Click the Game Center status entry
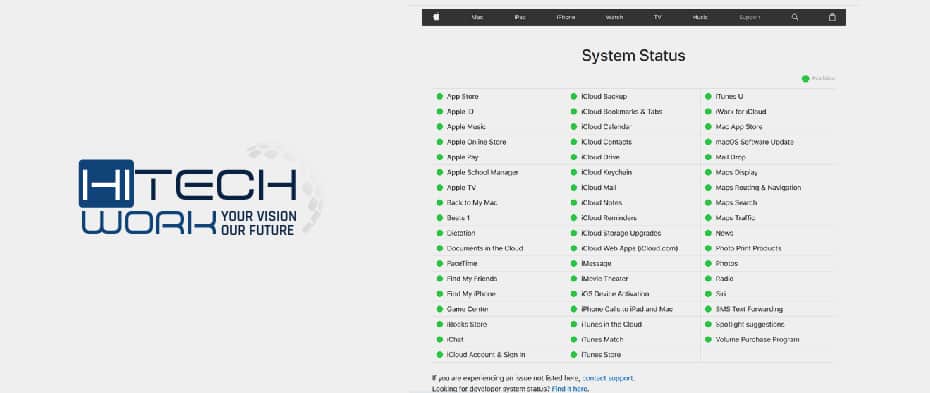The image size is (930, 393). [462, 309]
